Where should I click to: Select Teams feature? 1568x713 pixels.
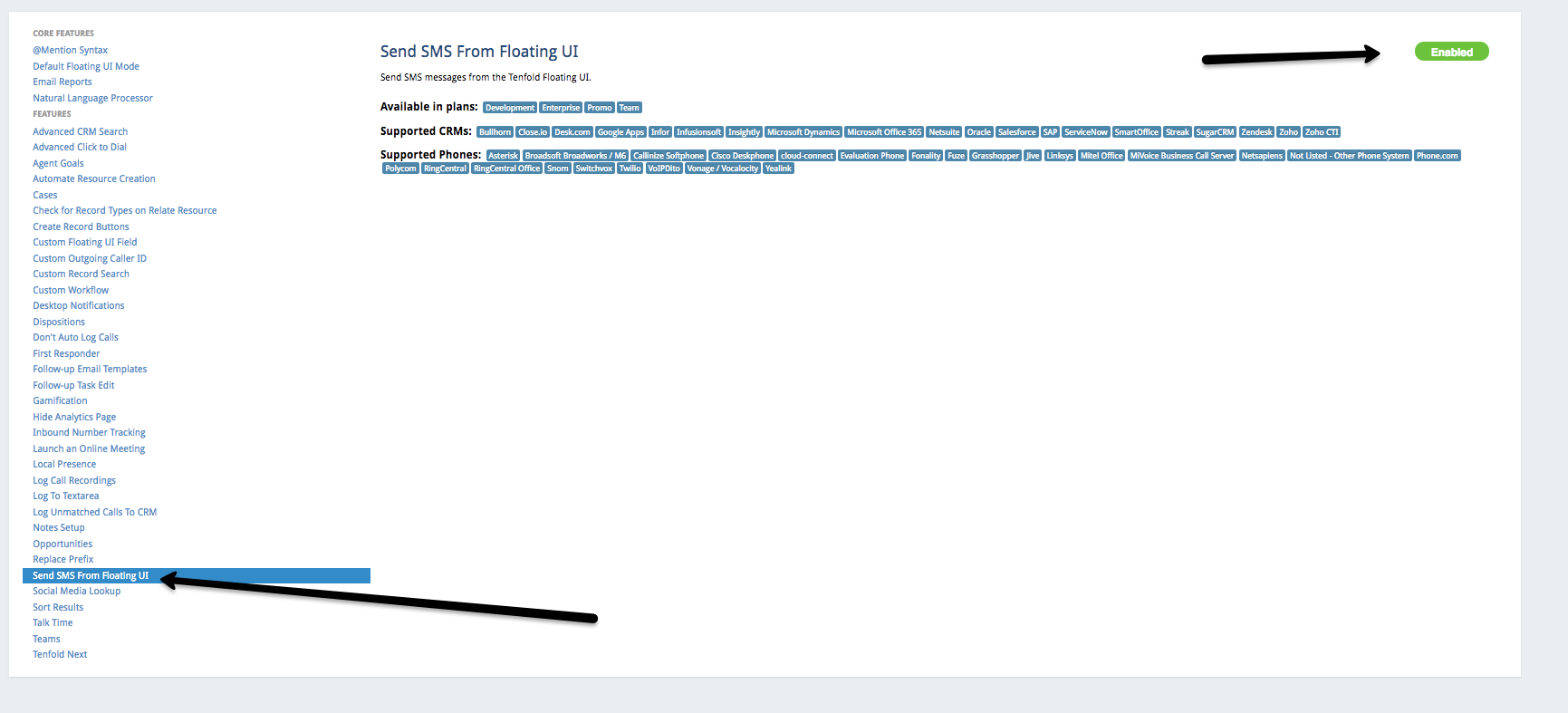46,639
